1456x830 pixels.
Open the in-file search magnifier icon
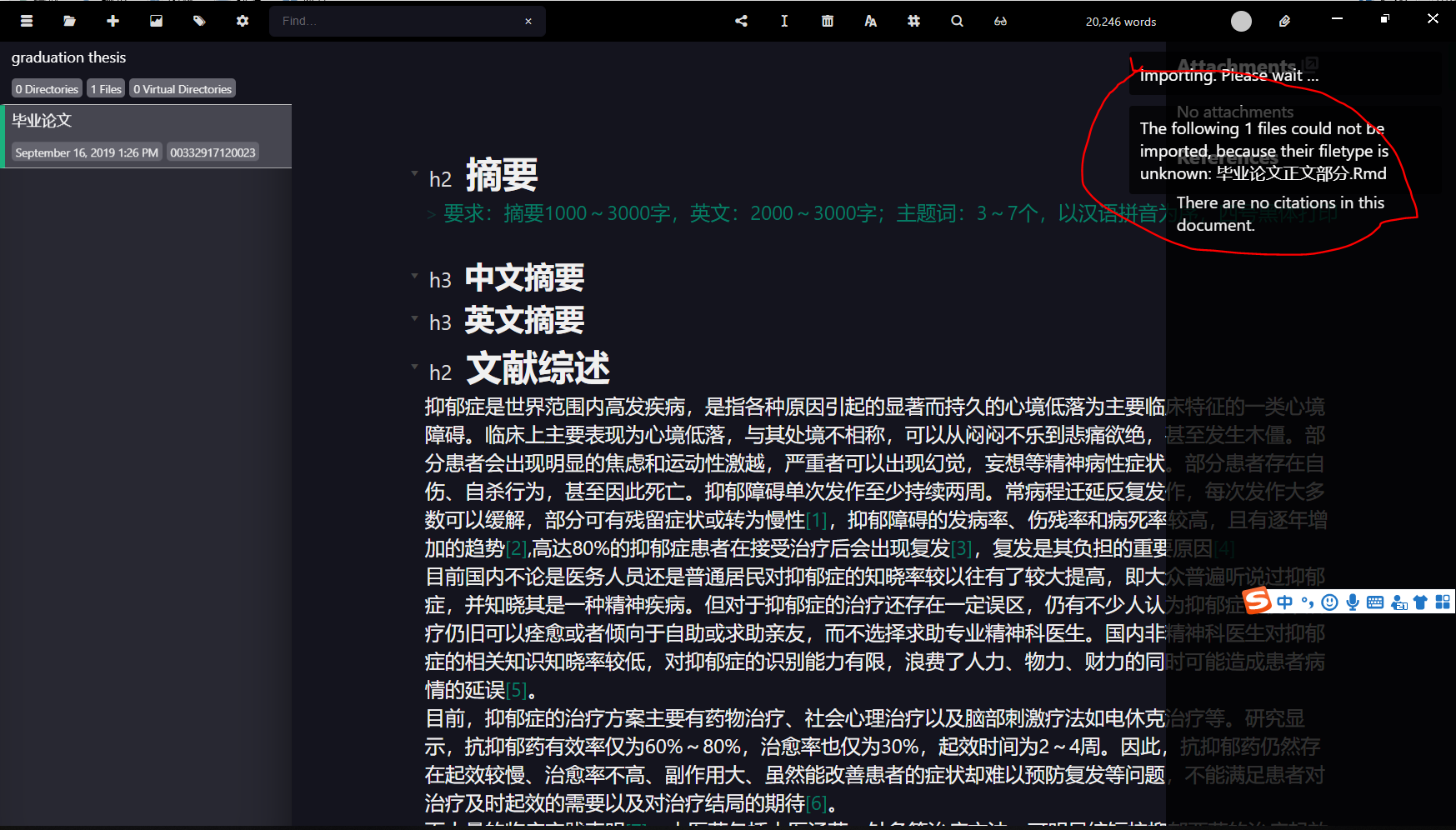[x=958, y=21]
